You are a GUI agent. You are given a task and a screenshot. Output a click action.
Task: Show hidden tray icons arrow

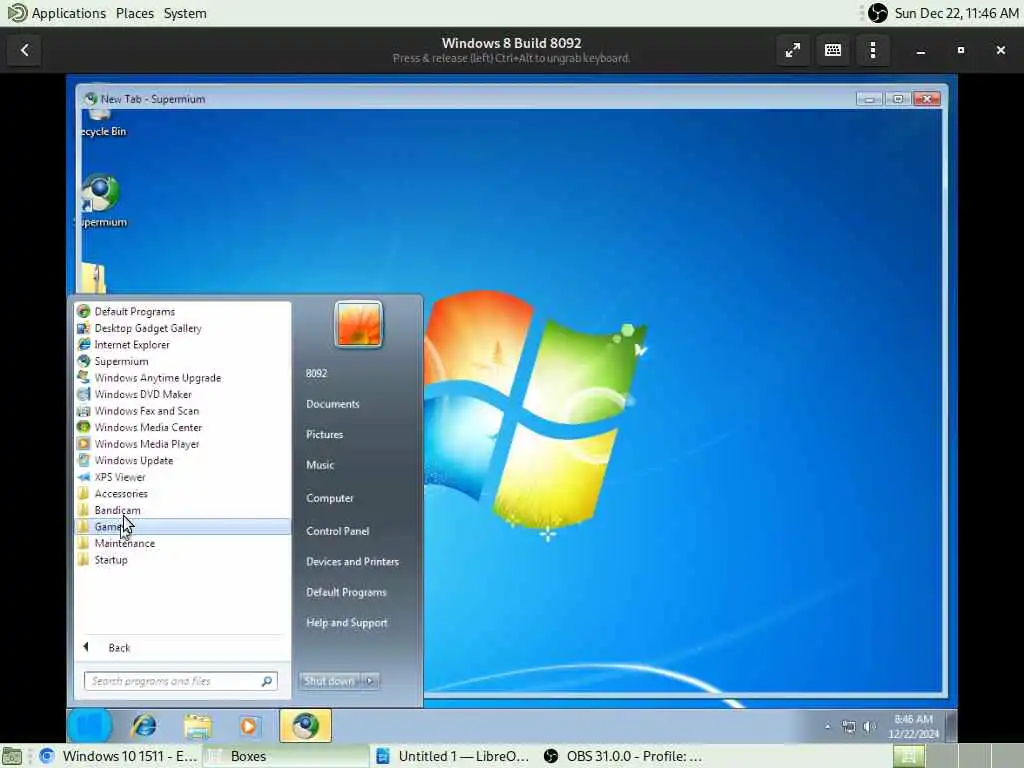pos(827,726)
